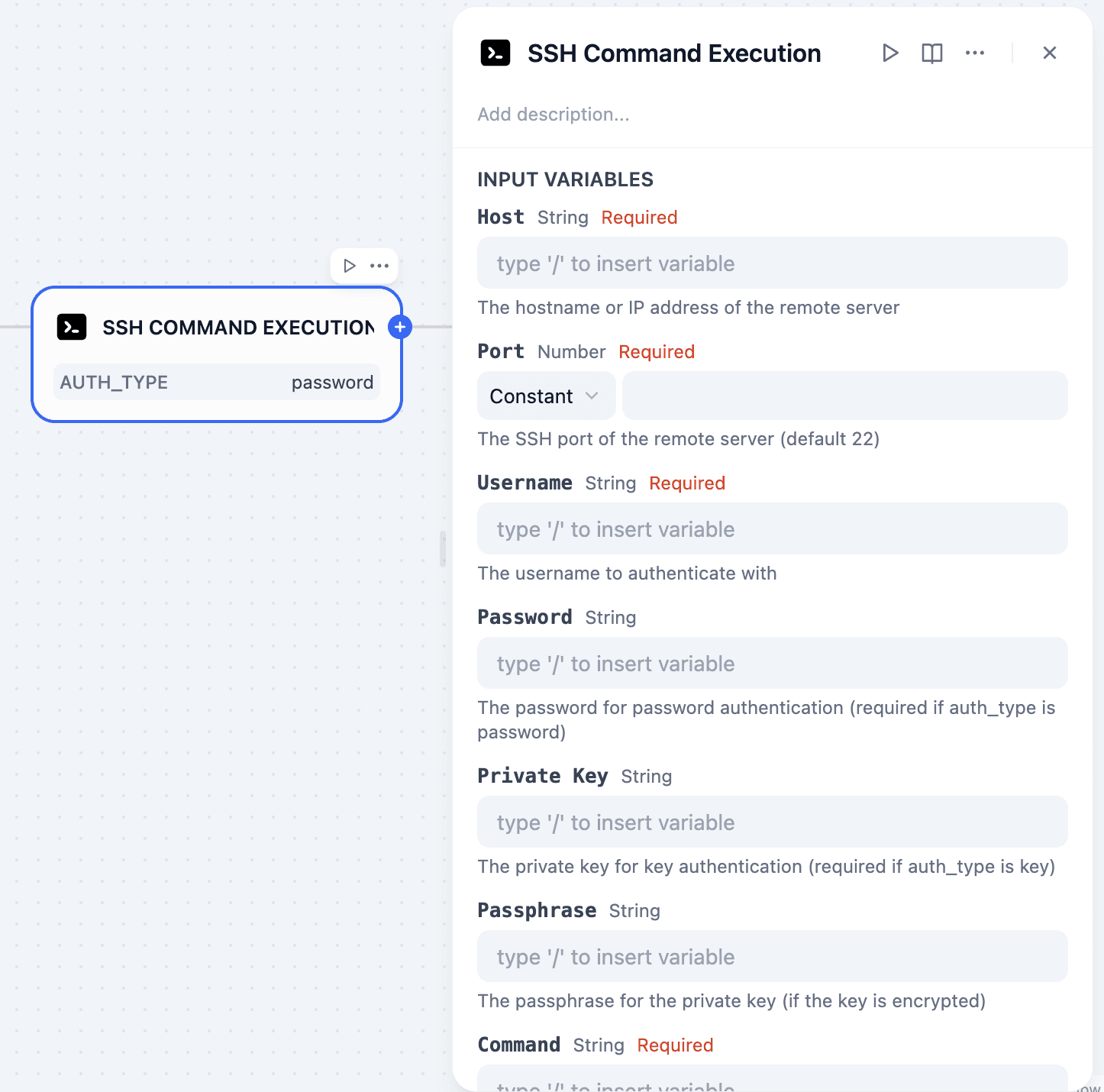Click the Port value input
Image resolution: width=1104 pixels, height=1092 pixels.
pyautogui.click(x=844, y=396)
